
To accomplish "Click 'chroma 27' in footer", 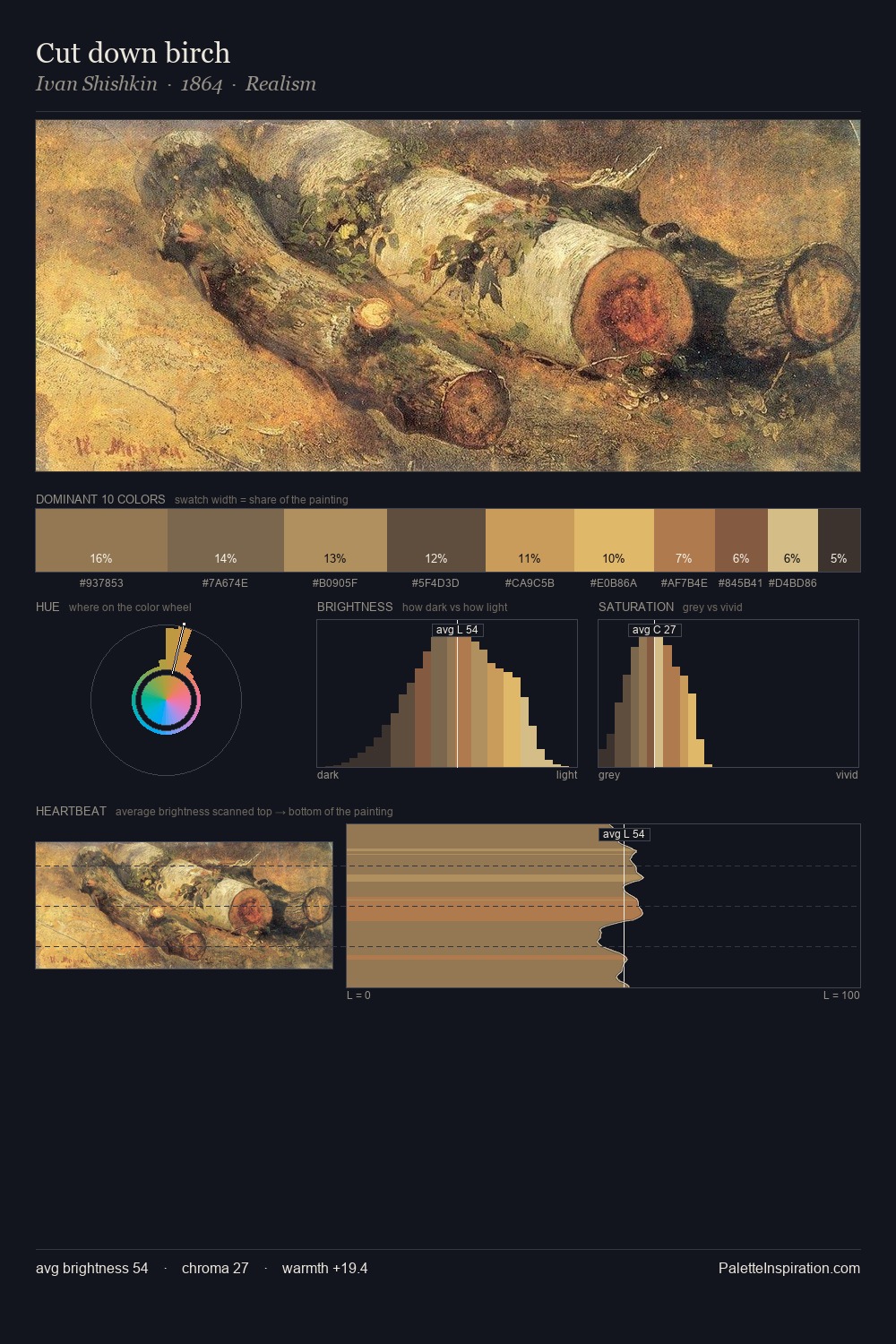I will pyautogui.click(x=215, y=1268).
